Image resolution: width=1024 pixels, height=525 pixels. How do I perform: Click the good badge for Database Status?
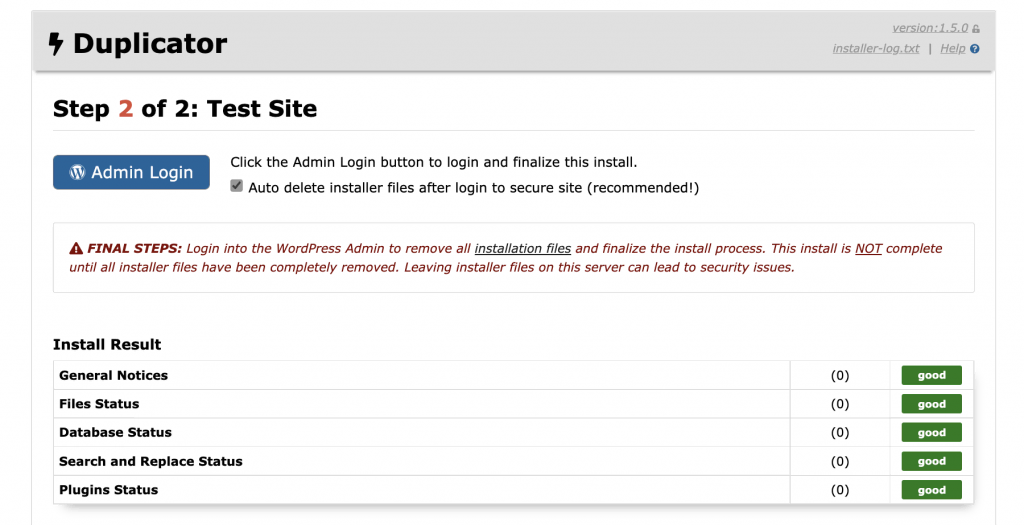[931, 432]
